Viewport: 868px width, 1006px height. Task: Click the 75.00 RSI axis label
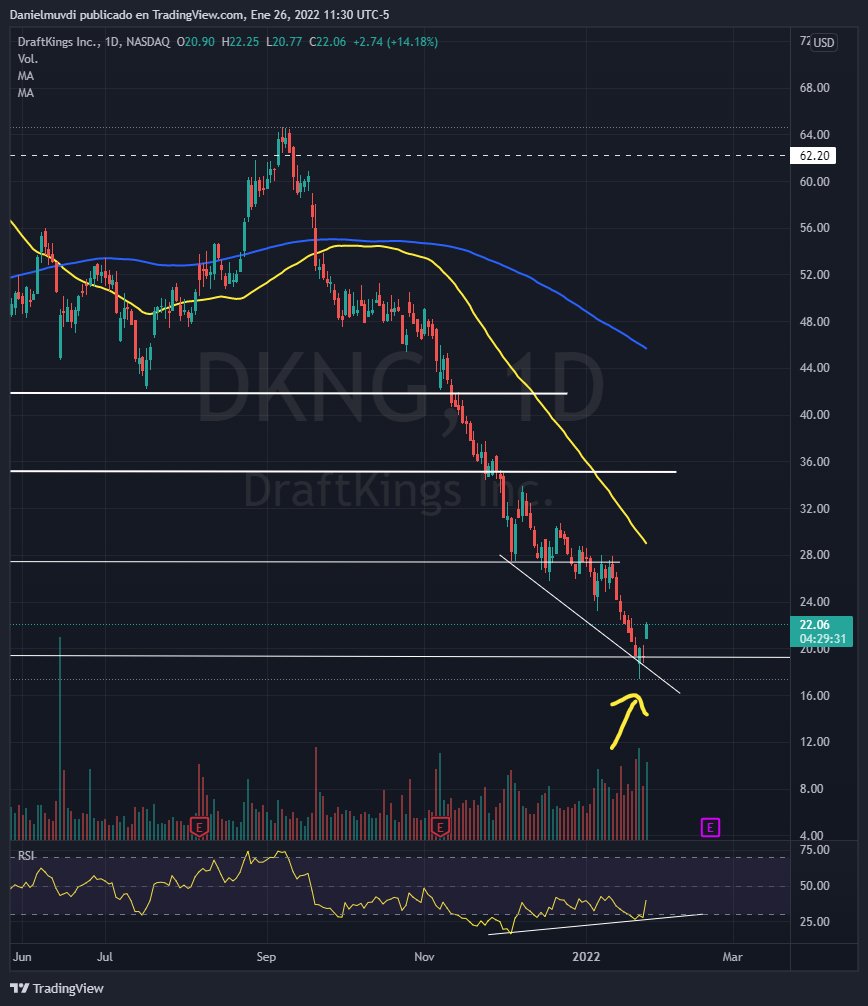[815, 849]
